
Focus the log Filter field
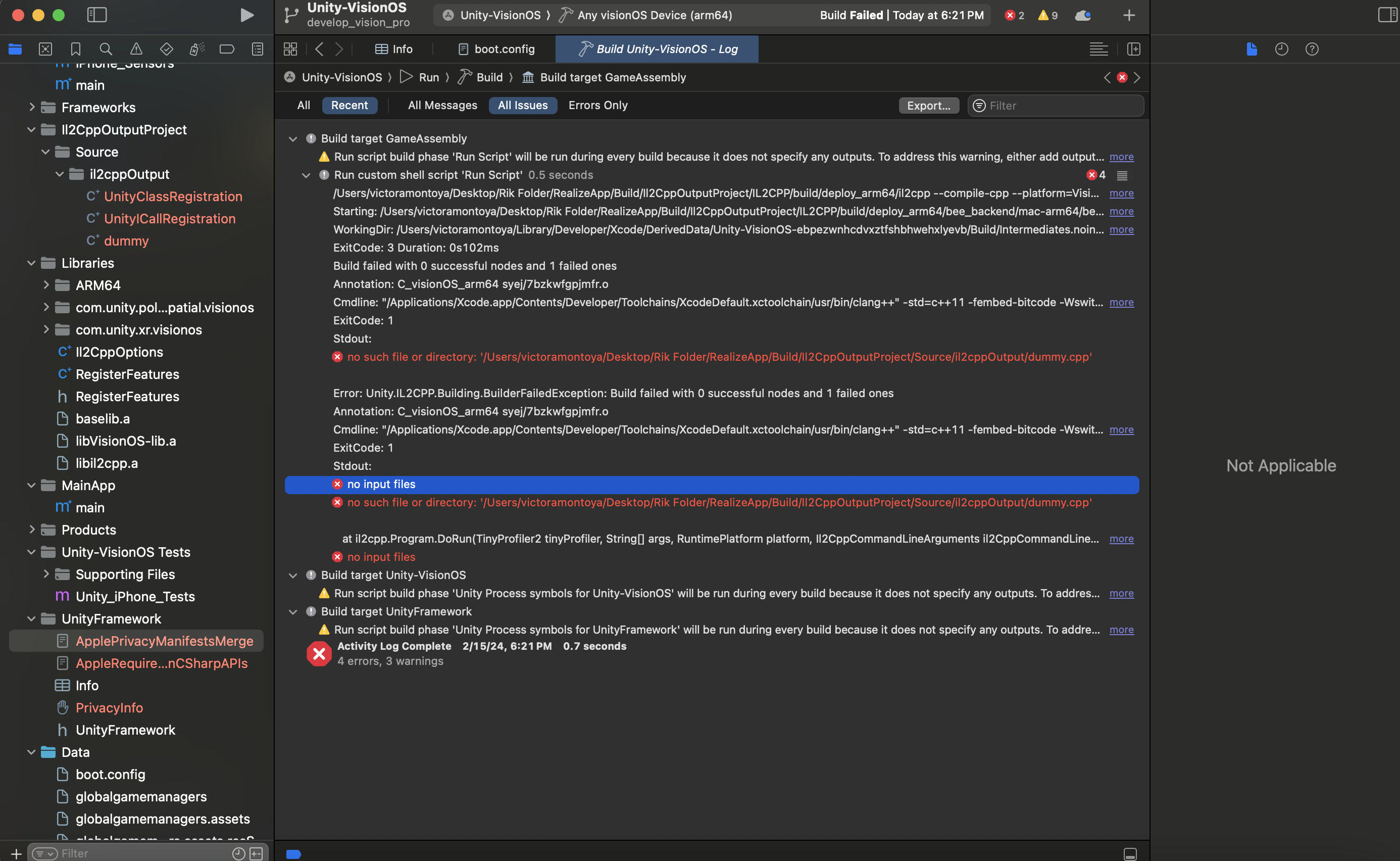click(x=1056, y=105)
